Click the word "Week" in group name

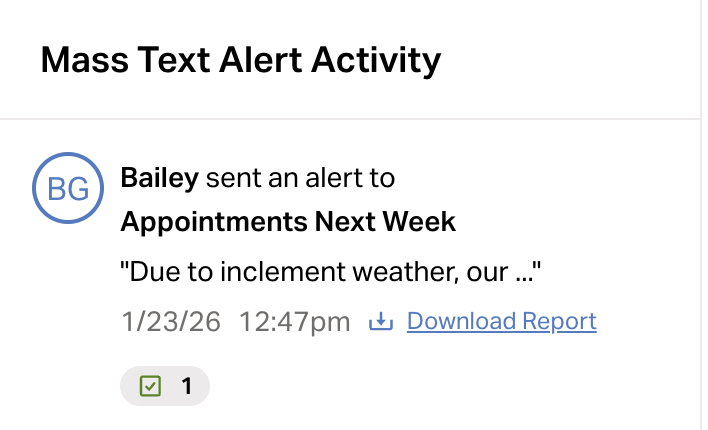[423, 221]
